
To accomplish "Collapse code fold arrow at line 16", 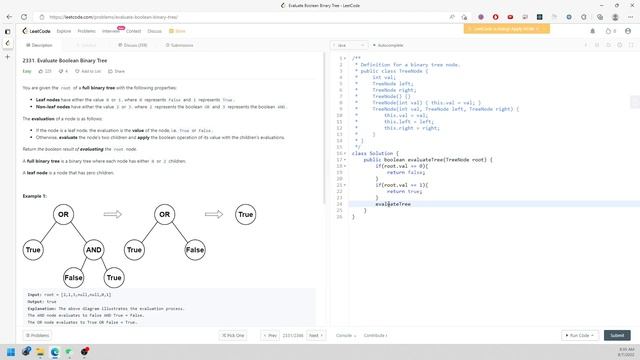I will [x=345, y=153].
